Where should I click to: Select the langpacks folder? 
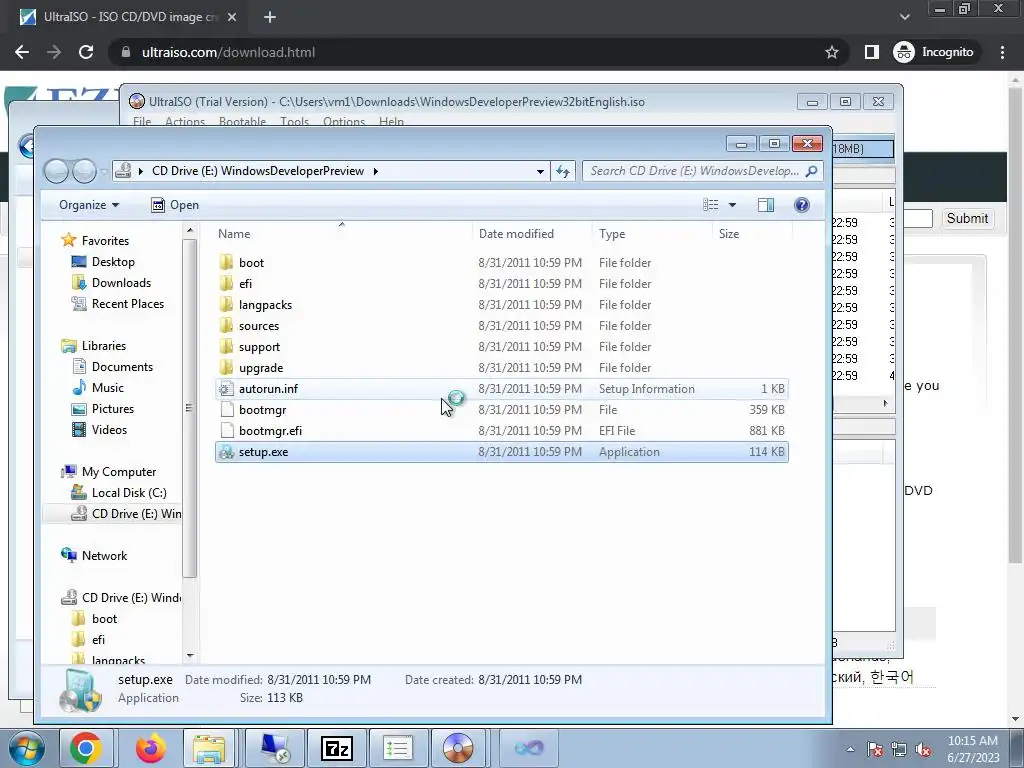502,304
